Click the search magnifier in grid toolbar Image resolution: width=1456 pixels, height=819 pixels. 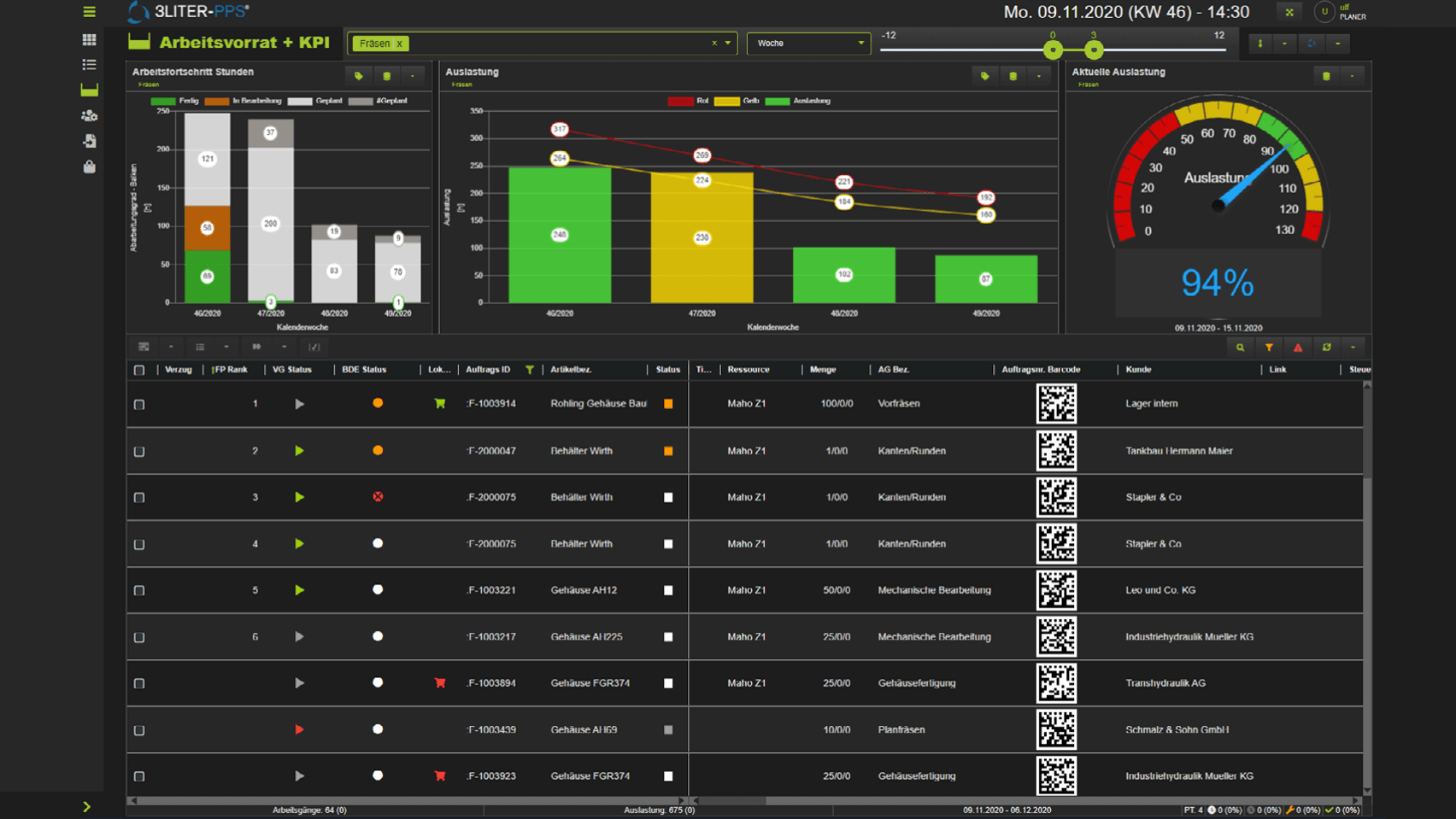coord(1240,348)
